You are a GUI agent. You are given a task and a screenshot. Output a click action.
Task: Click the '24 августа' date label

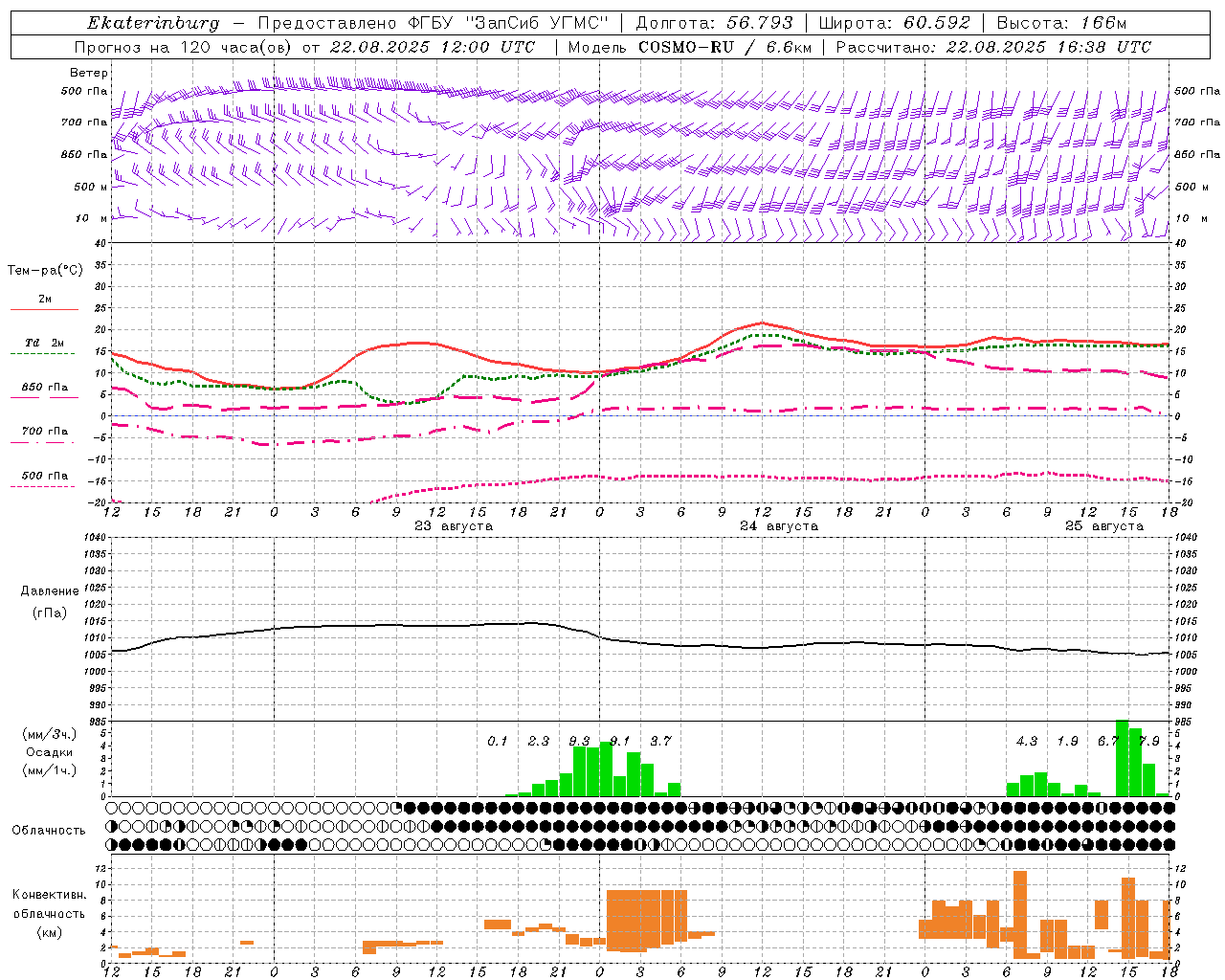pyautogui.click(x=779, y=526)
